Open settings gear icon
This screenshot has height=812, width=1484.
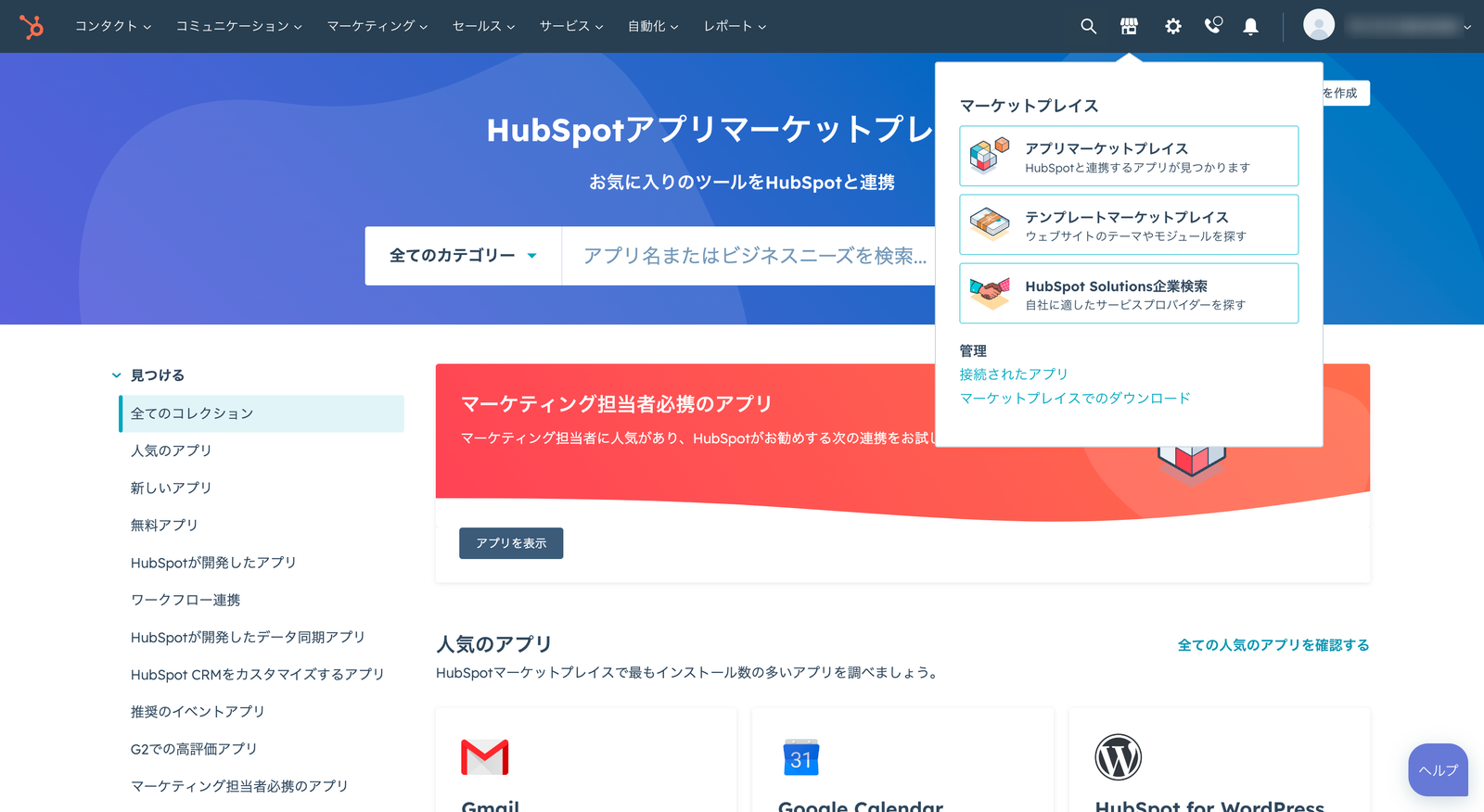1173,27
